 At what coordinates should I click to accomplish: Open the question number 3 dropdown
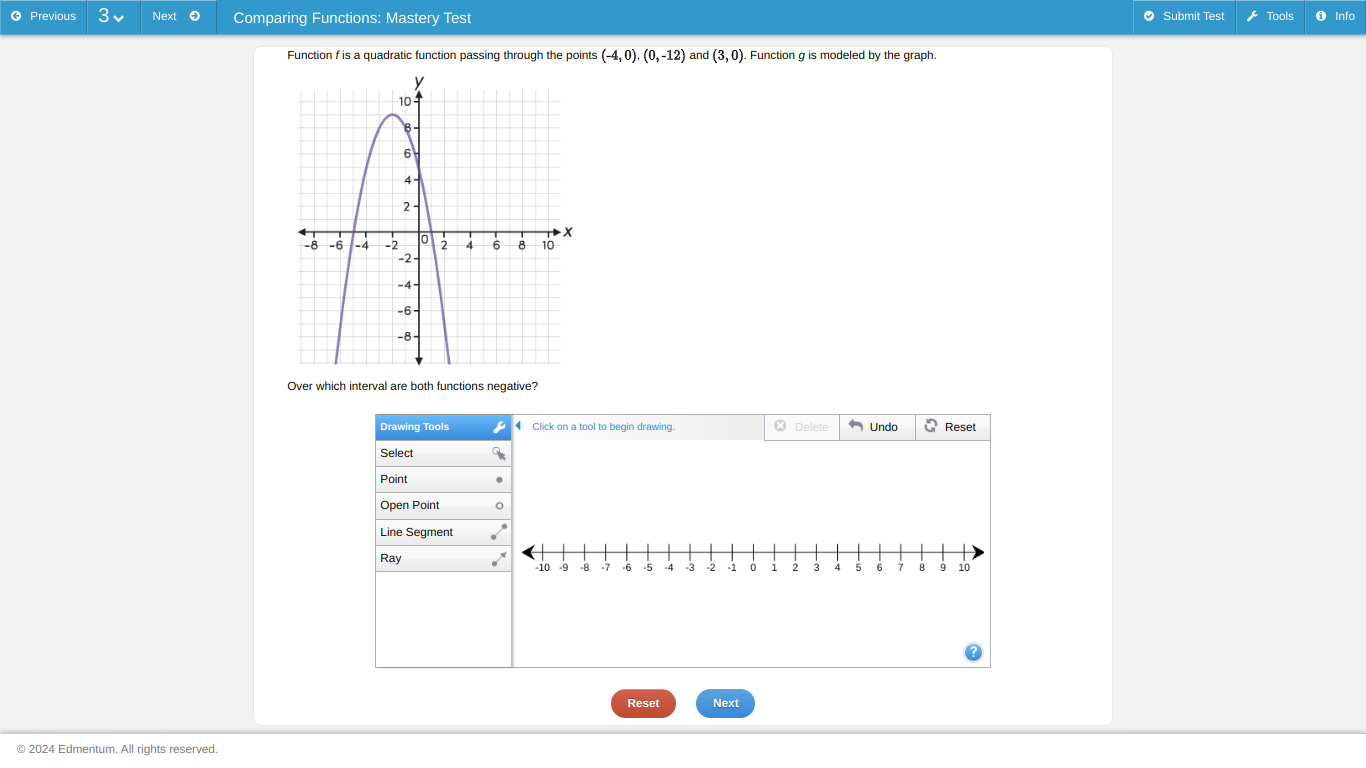(114, 16)
